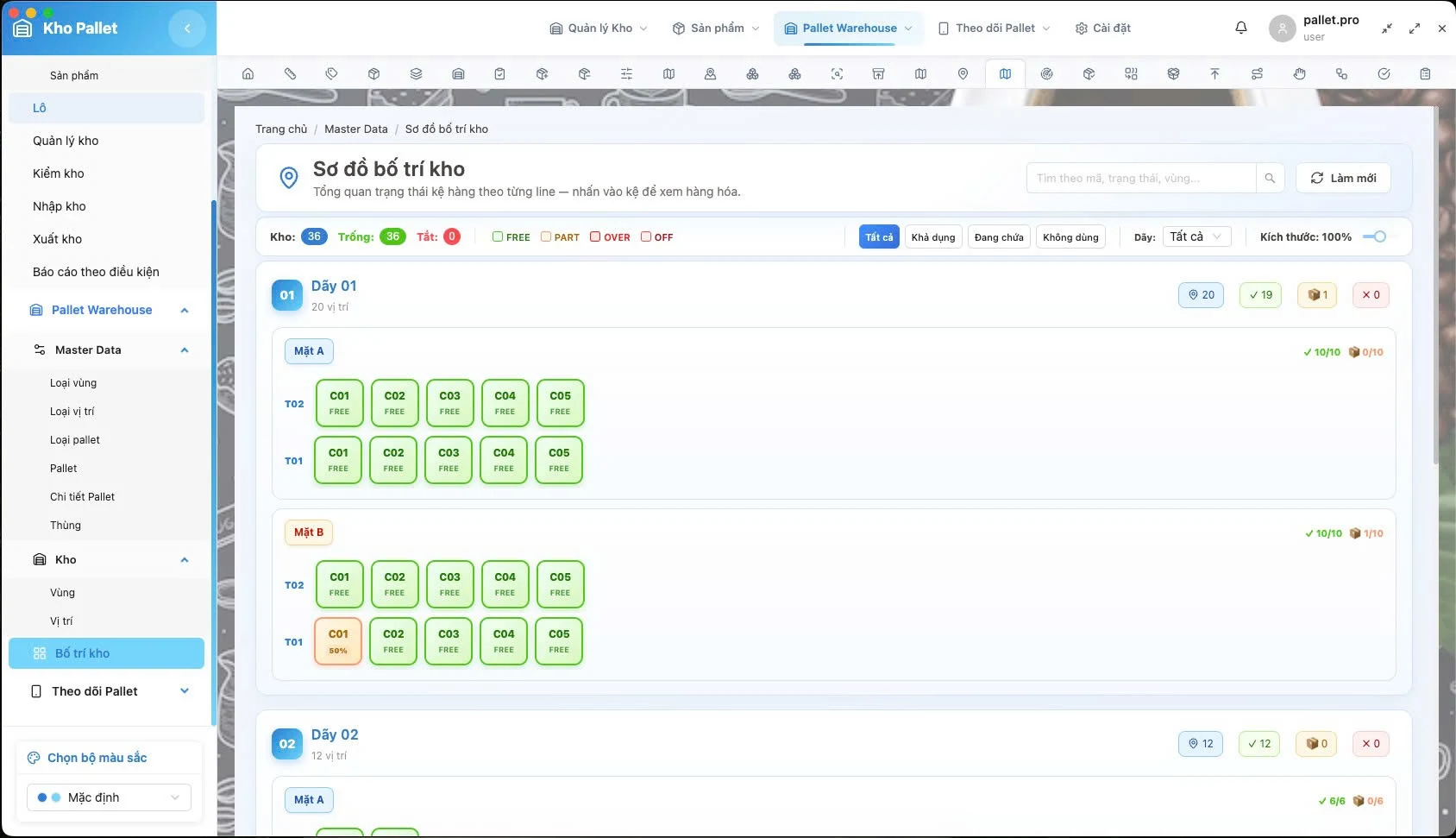
Task: Open the Home icon in toolbar
Action: 248,74
